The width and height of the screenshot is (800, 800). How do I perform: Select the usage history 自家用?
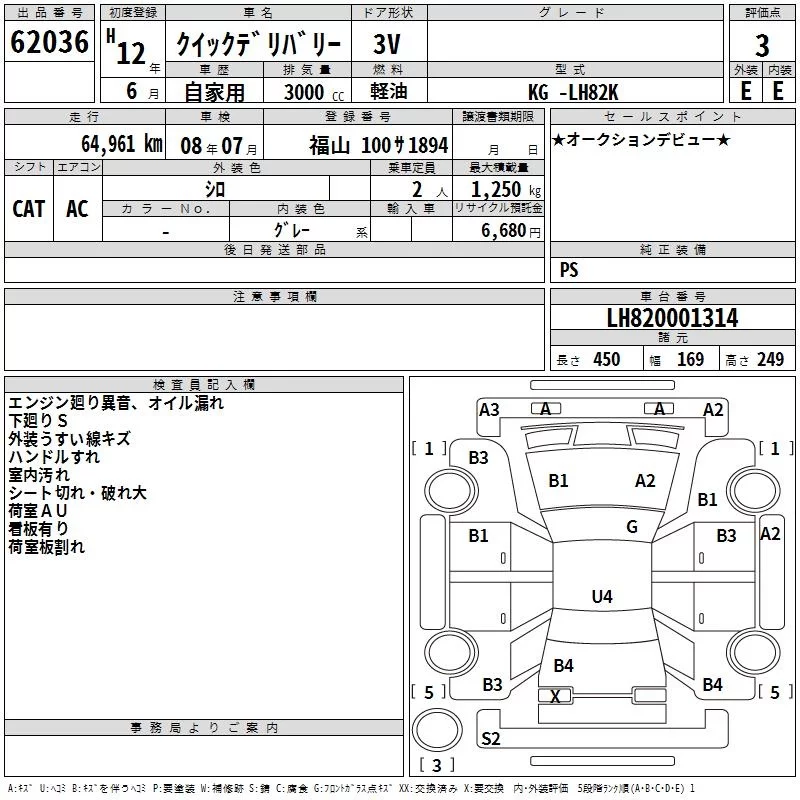[x=214, y=92]
